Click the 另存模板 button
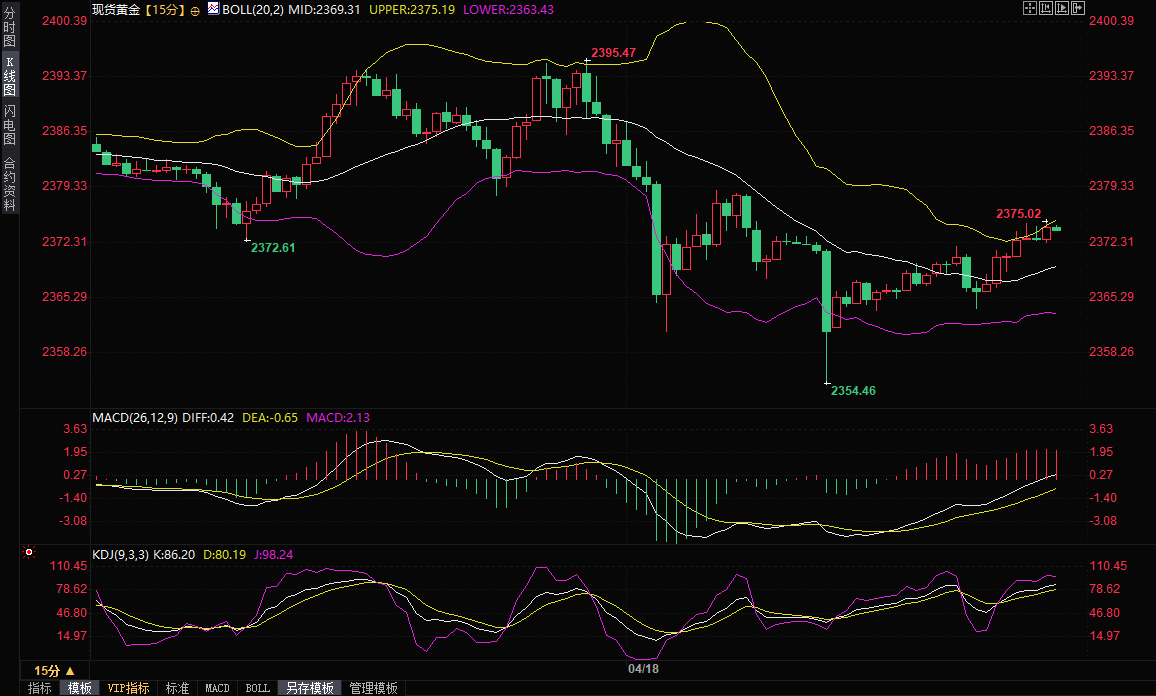The width and height of the screenshot is (1156, 696). click(x=309, y=688)
